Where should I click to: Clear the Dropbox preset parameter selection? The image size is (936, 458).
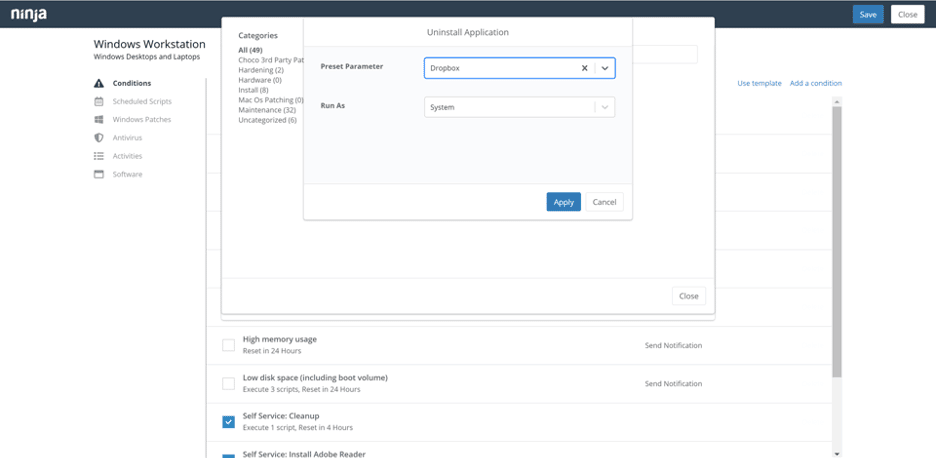coord(585,68)
